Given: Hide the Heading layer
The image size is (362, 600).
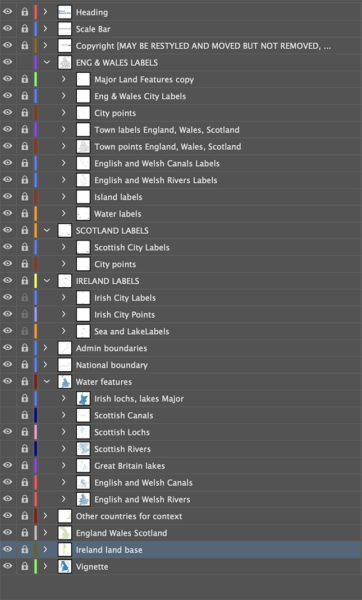Looking at the screenshot, I should point(8,12).
